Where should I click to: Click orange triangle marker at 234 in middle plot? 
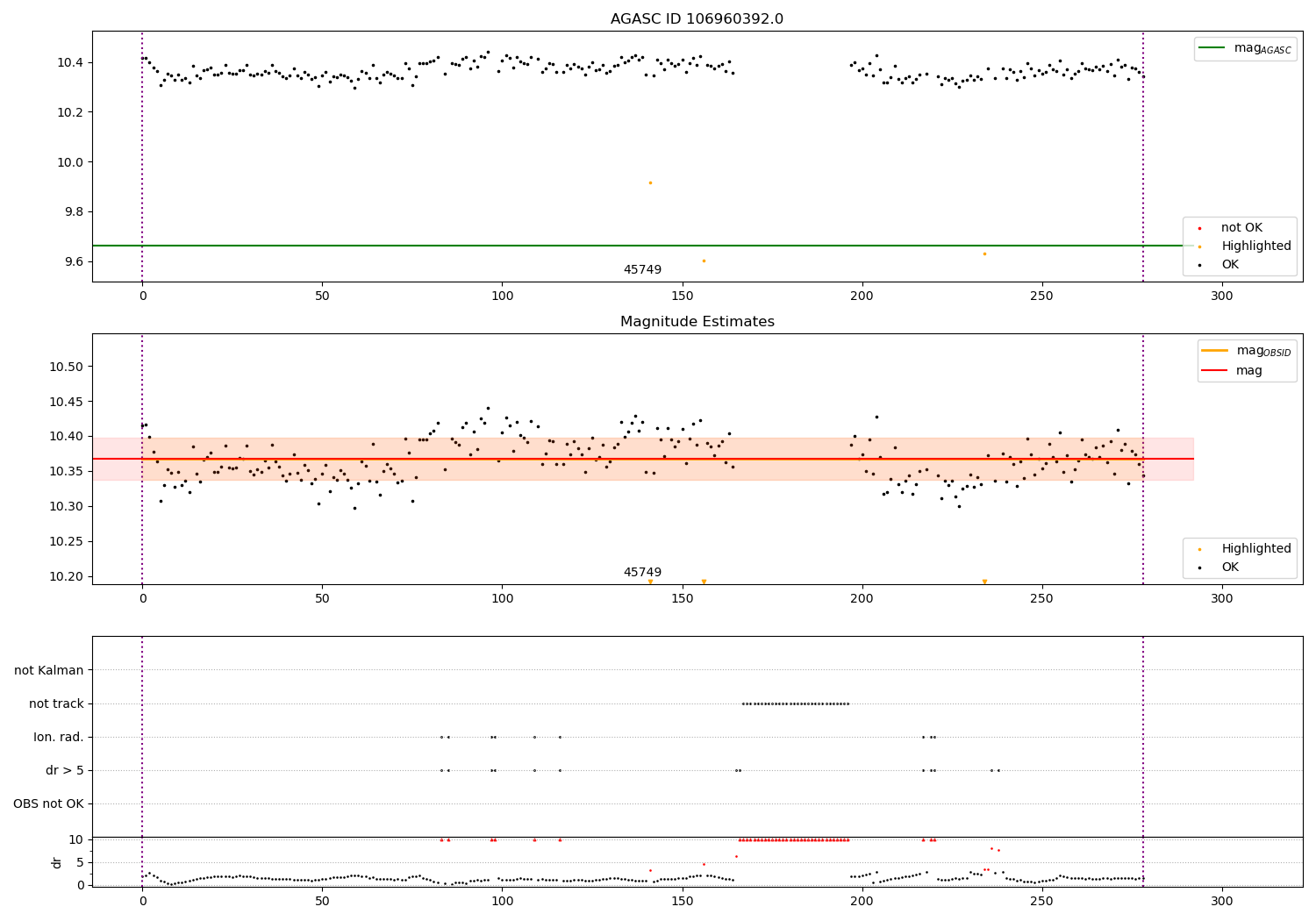coord(984,582)
